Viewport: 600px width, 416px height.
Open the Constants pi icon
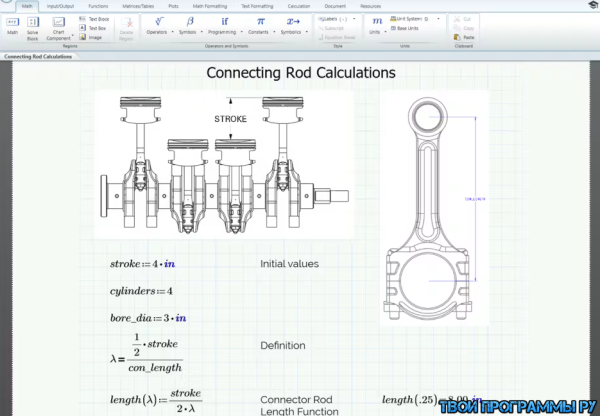tap(261, 21)
